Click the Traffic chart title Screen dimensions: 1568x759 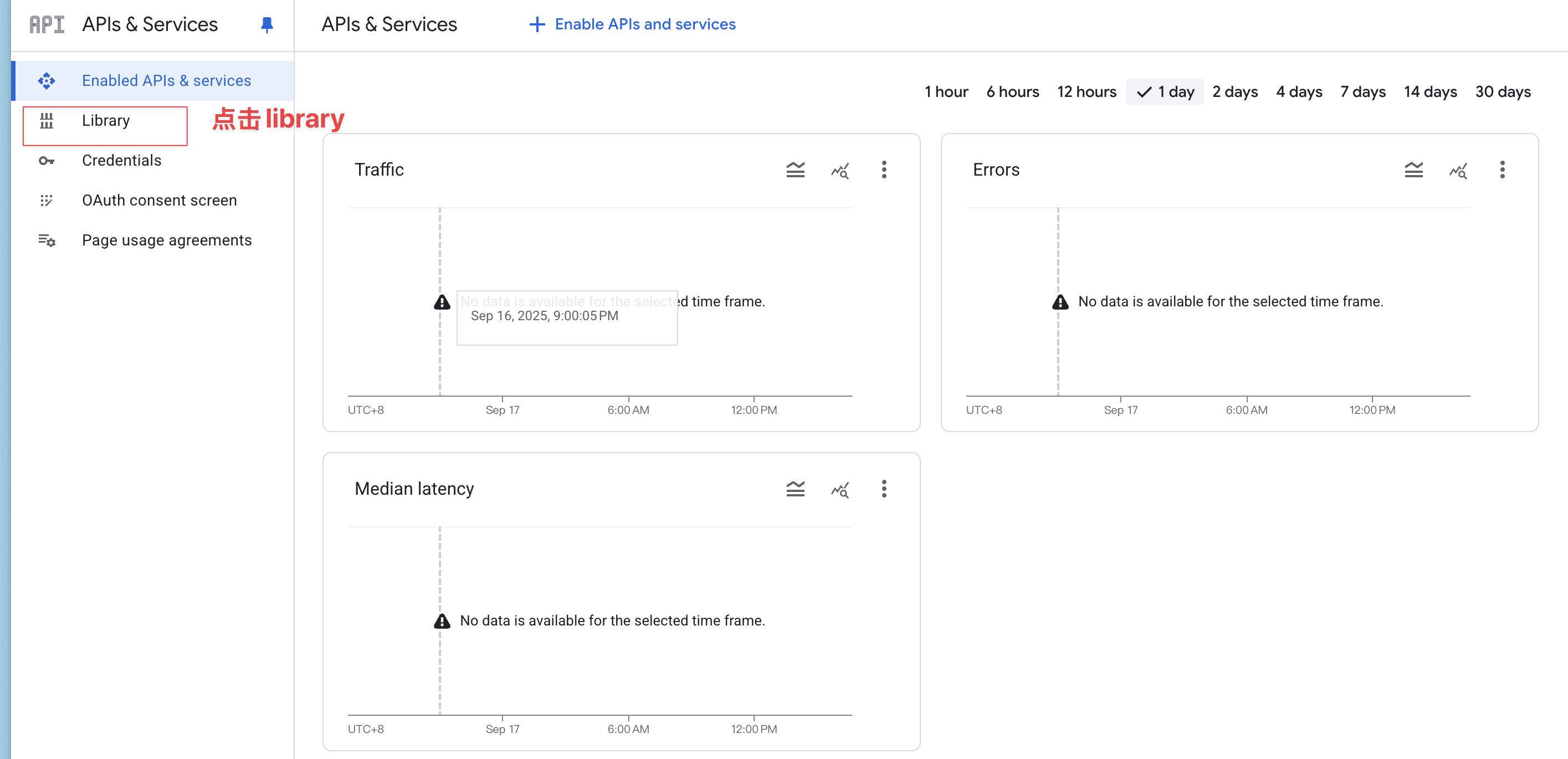[379, 170]
